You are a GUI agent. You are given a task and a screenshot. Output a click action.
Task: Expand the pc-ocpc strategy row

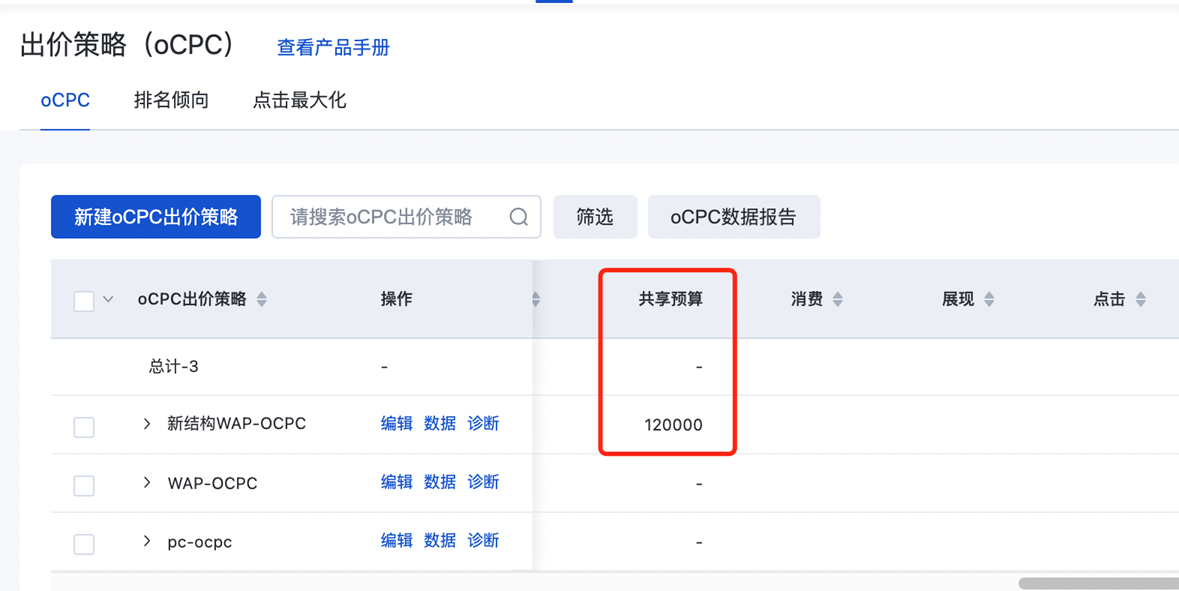pyautogui.click(x=147, y=541)
